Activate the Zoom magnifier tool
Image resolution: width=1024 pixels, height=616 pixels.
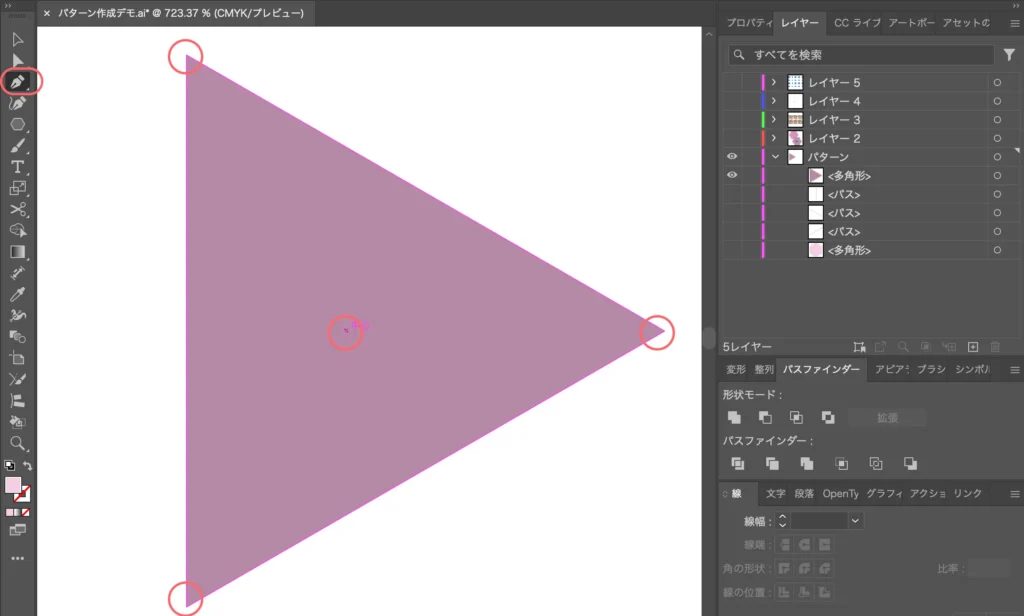[17, 443]
